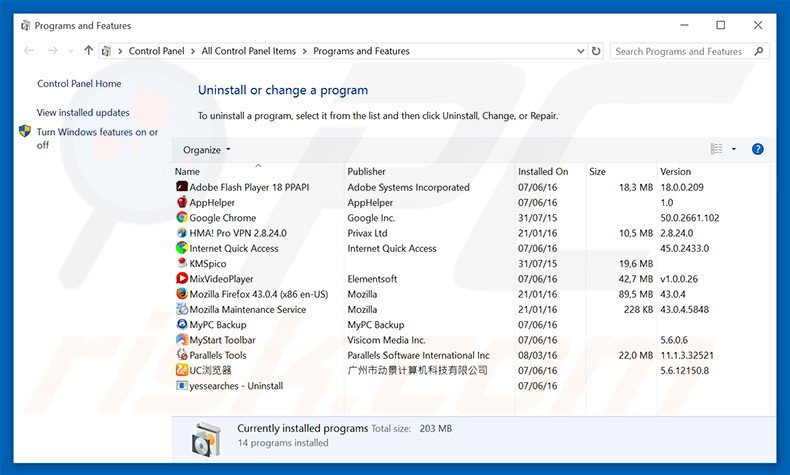
Task: Refresh the Programs and Features list
Action: tap(596, 51)
